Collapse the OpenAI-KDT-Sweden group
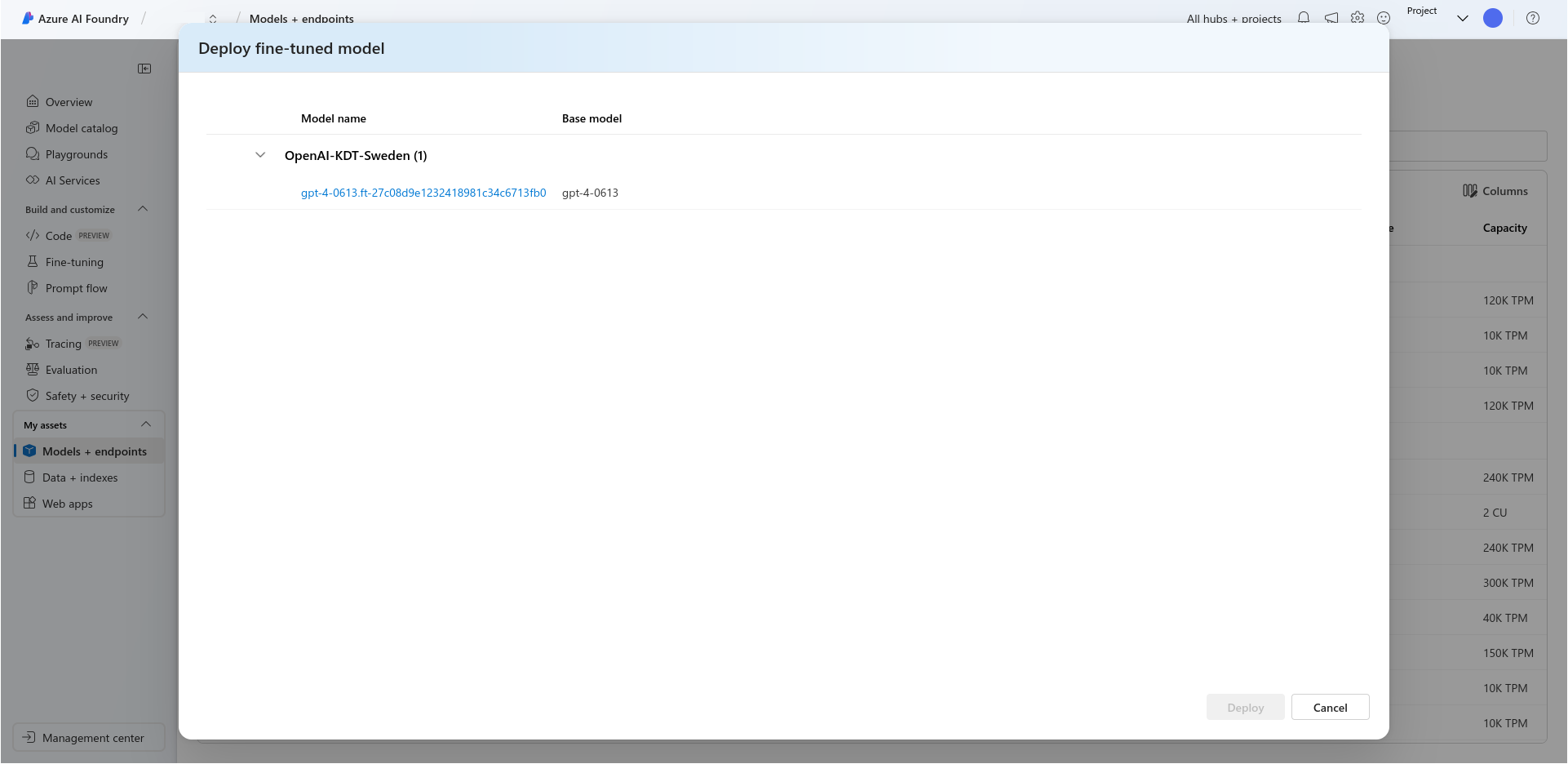1568x764 pixels. [x=260, y=155]
